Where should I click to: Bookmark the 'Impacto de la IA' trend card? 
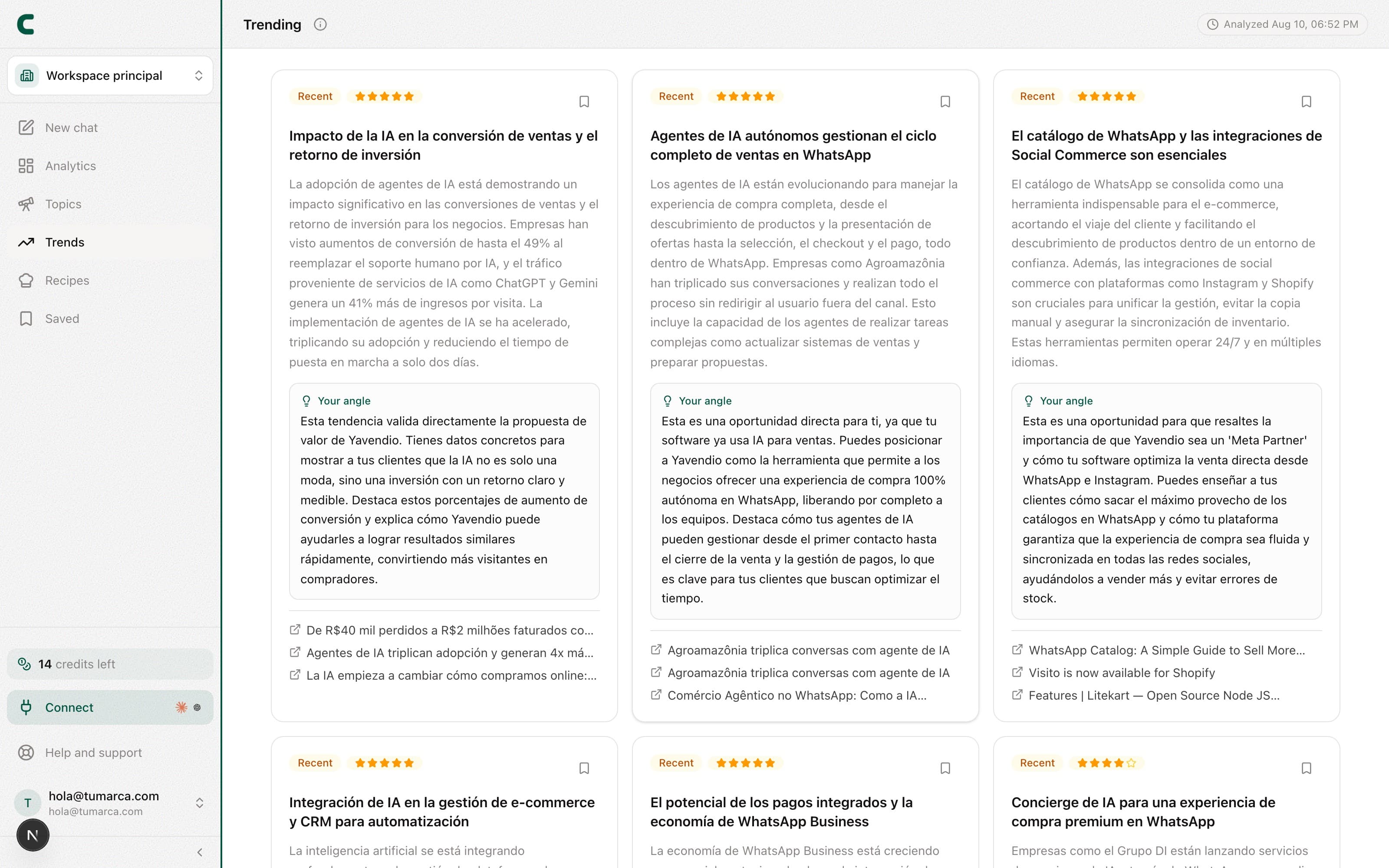[x=584, y=102]
